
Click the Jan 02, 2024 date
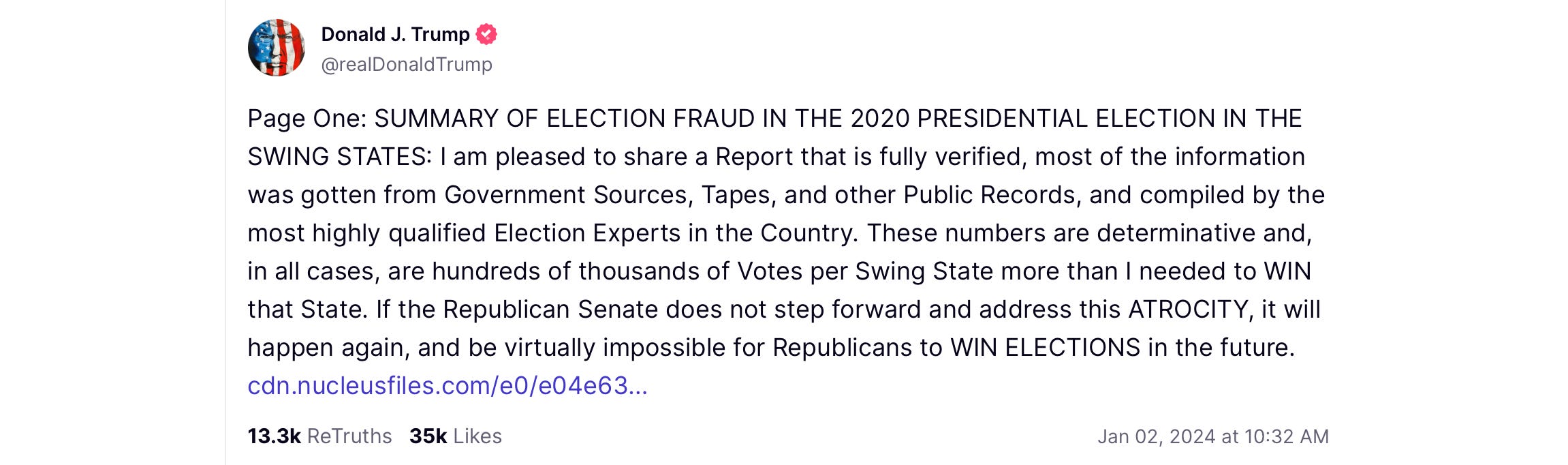coord(1156,436)
